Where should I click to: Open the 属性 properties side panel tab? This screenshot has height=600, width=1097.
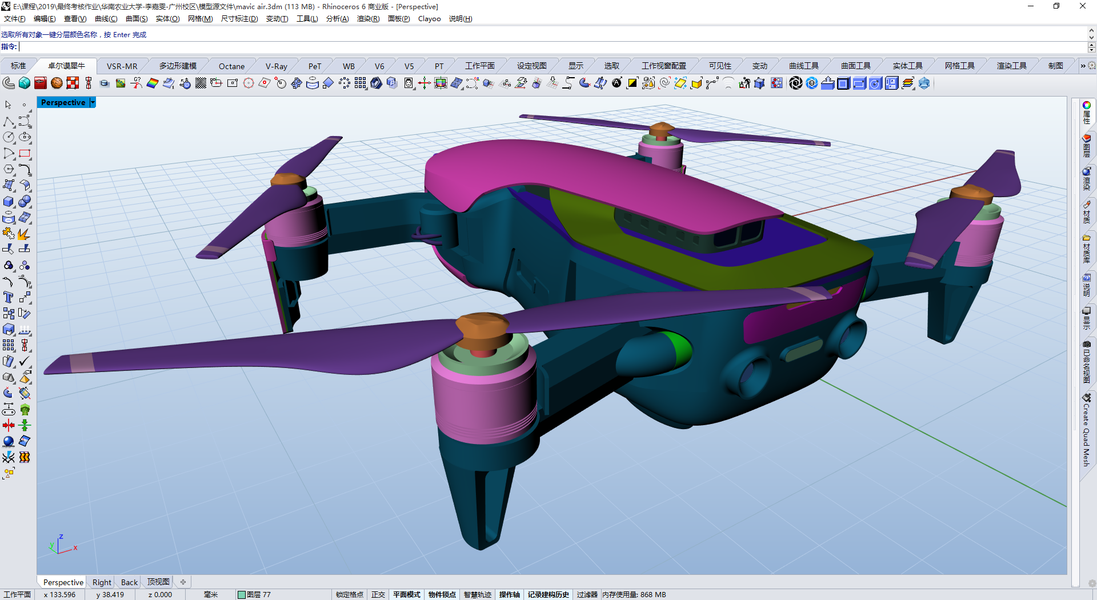[x=1087, y=113]
